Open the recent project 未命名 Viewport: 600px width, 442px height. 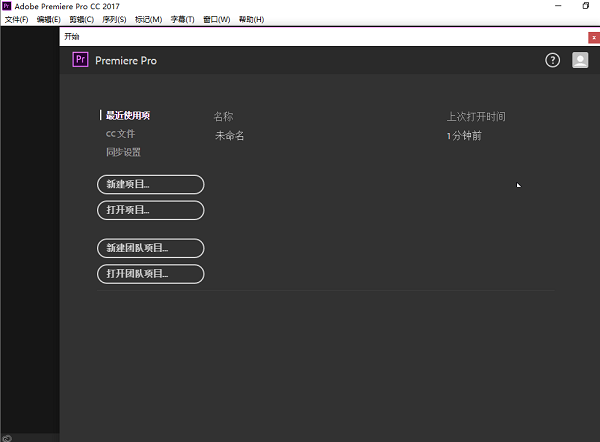pos(229,135)
